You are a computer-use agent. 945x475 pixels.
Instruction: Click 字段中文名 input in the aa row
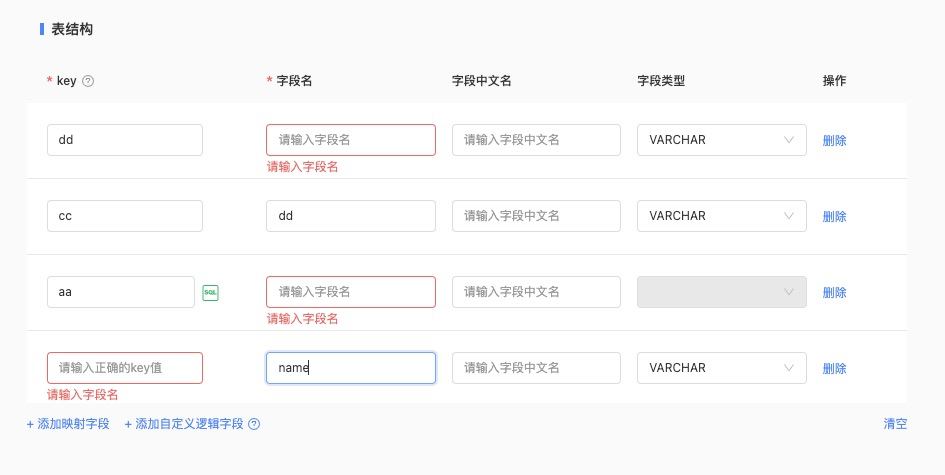tap(536, 292)
